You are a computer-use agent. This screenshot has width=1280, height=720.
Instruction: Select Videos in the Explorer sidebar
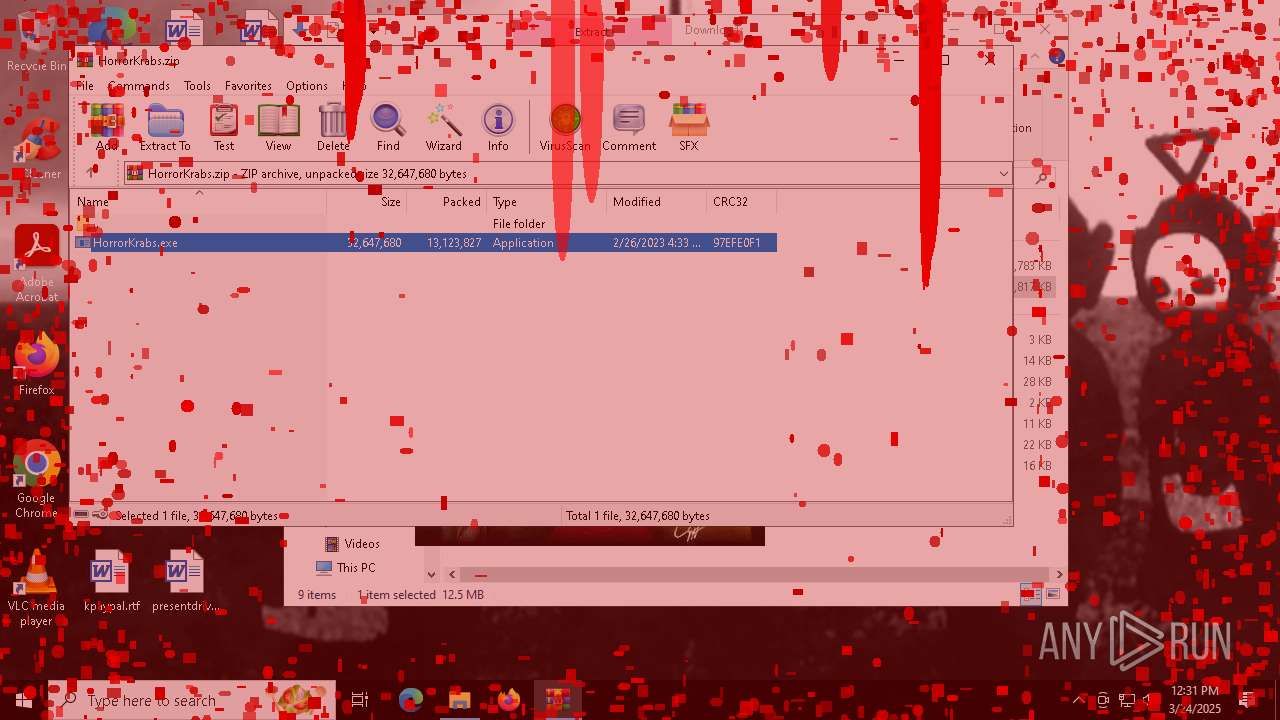point(352,544)
